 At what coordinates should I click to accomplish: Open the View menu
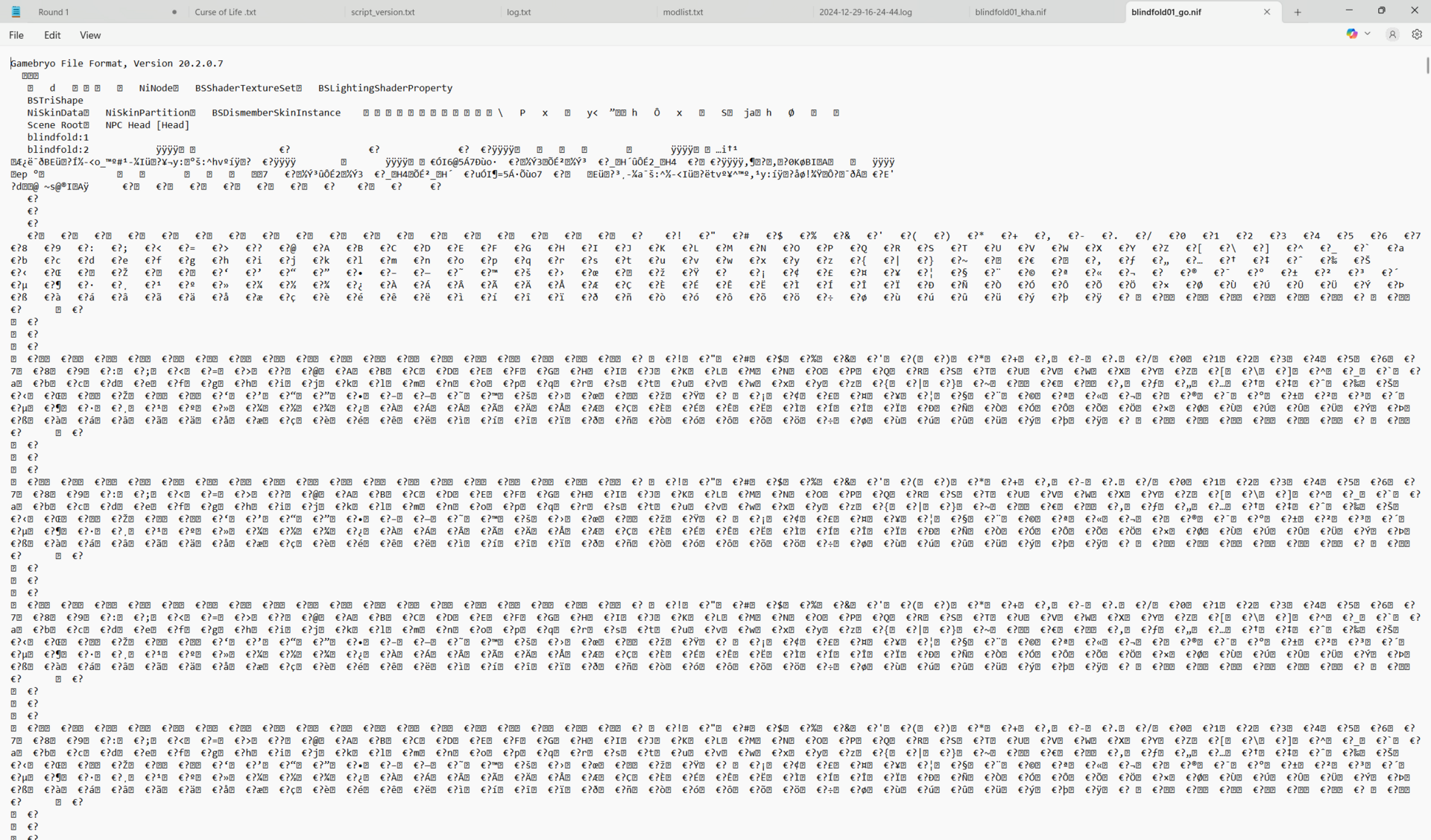[x=90, y=35]
